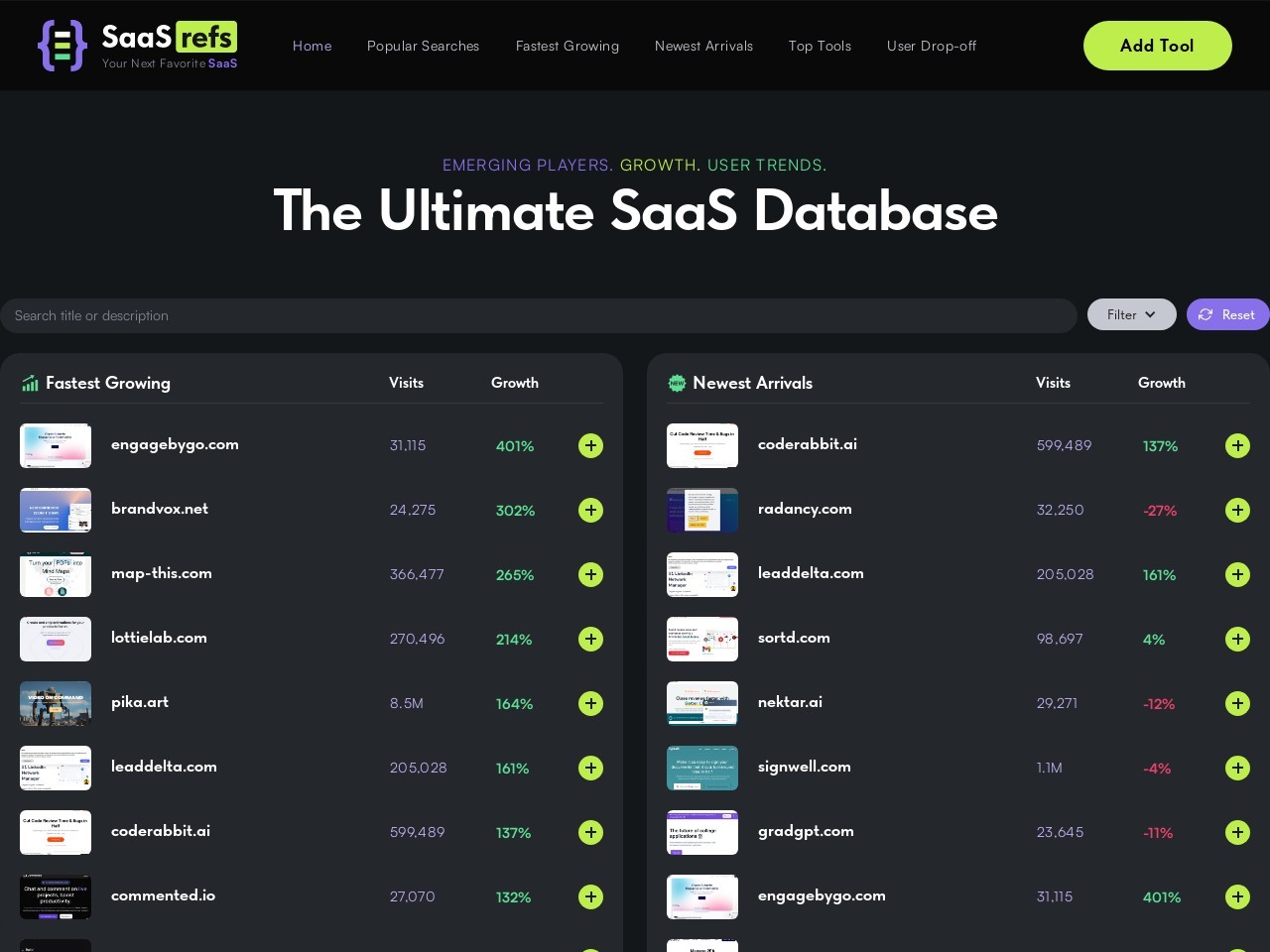Open Popular Searches nav item

coord(424,46)
